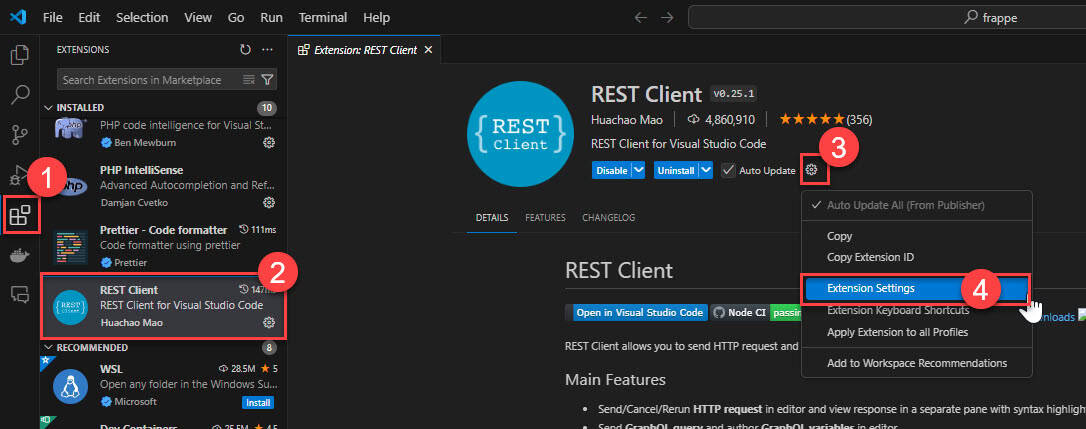Open Extensions panel more actions menu
Screen dimensions: 1086x429
coord(267,50)
